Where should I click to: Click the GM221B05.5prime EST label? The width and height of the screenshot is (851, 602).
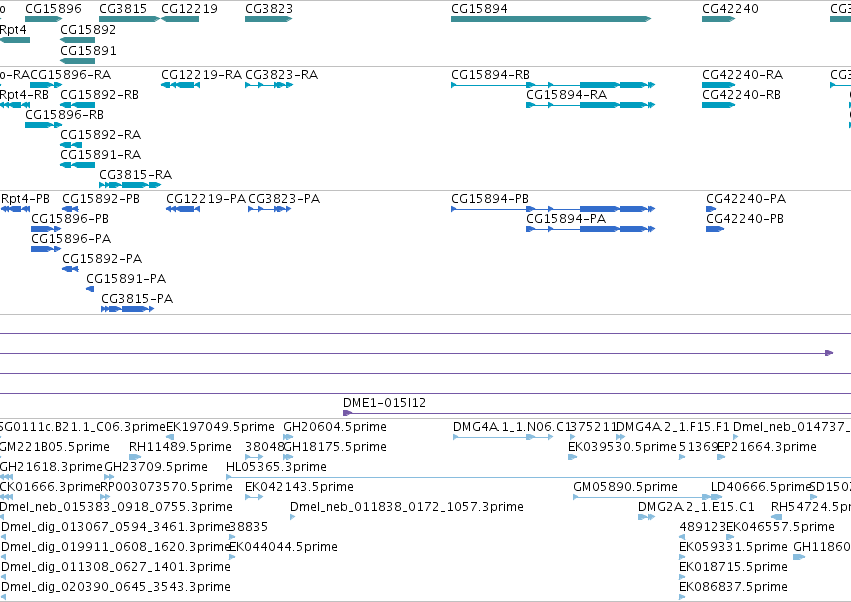coord(54,447)
